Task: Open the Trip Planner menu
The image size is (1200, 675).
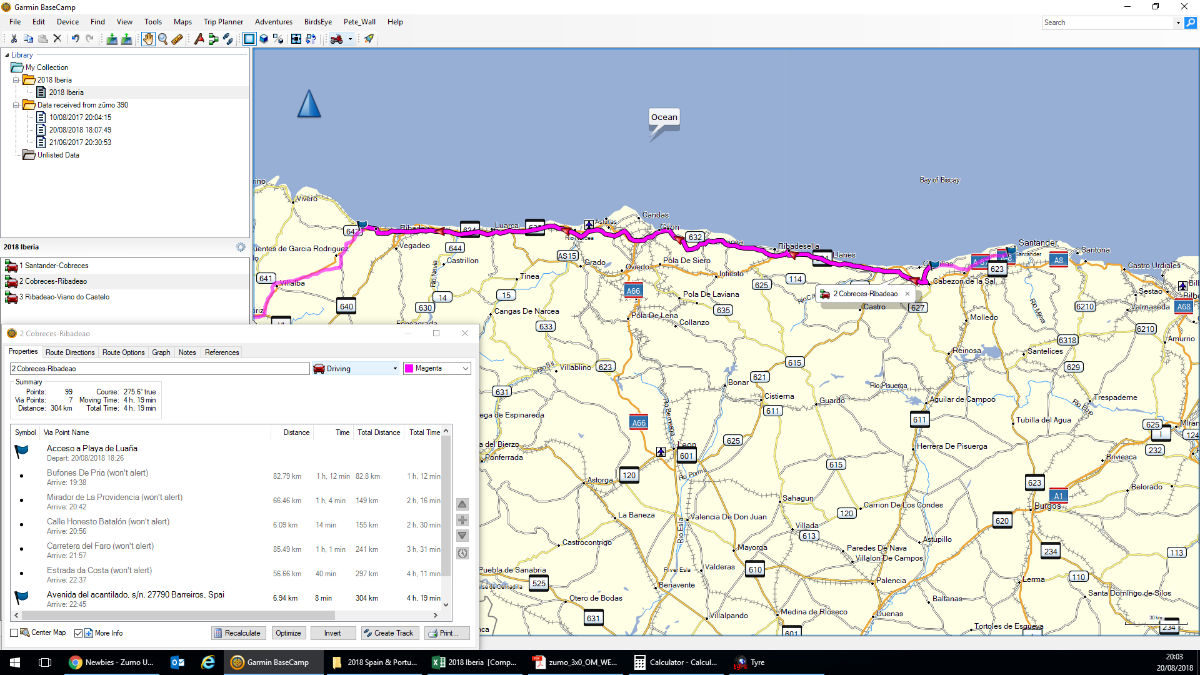Action: tap(222, 21)
